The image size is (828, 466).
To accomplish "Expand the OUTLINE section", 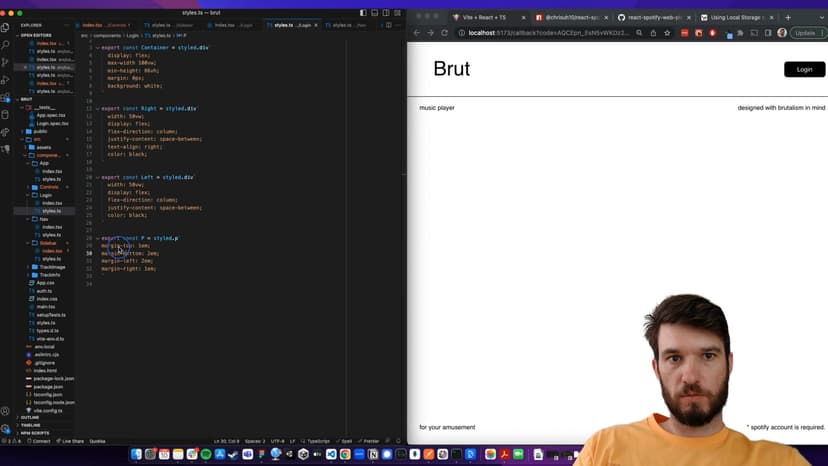I will pos(30,417).
